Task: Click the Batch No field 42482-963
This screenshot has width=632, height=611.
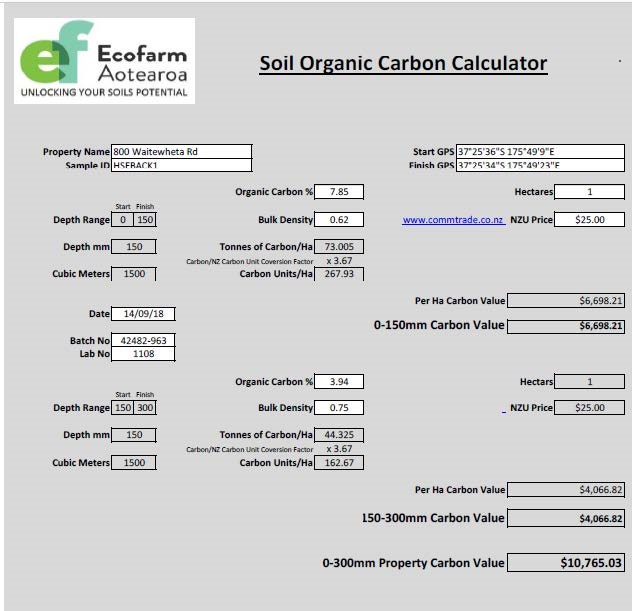Action: (x=143, y=341)
